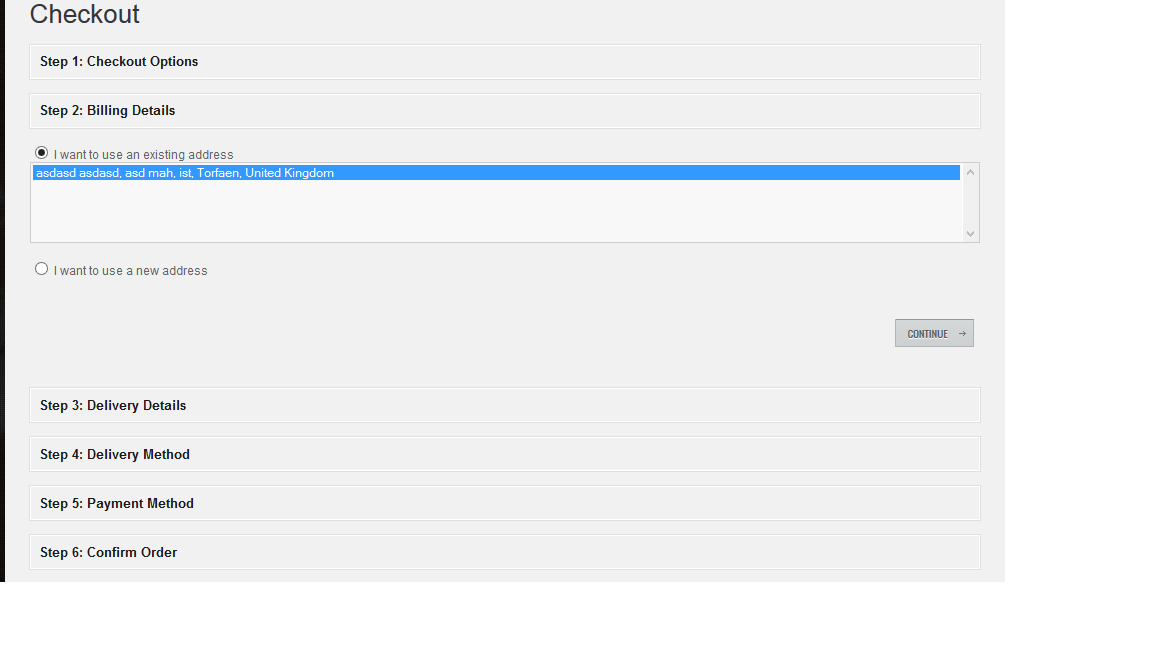This screenshot has width=1152, height=648.
Task: Open Step 4: Delivery Method section
Action: (115, 455)
